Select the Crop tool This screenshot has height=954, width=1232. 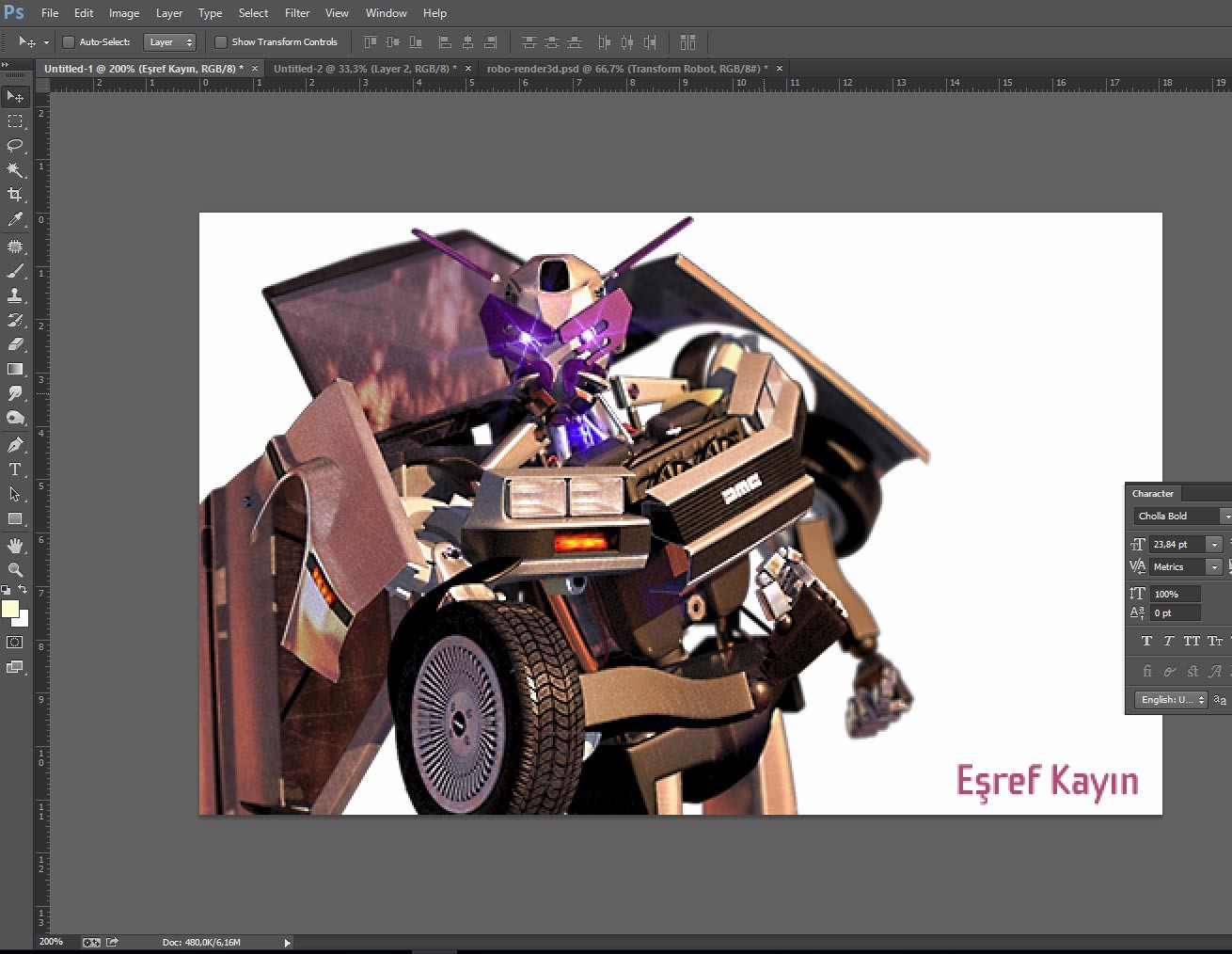coord(15,195)
